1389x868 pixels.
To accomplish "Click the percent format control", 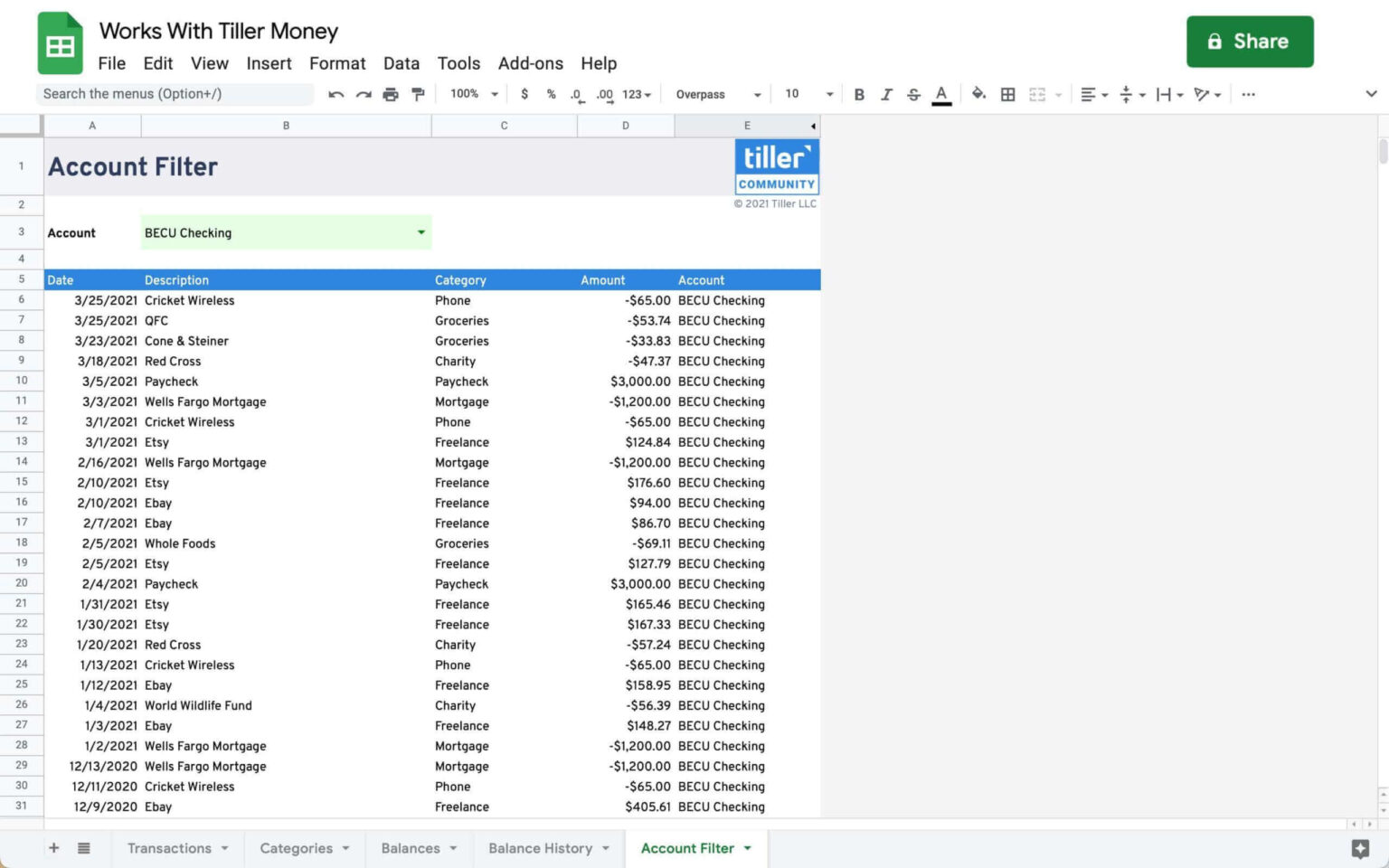I will (551, 93).
